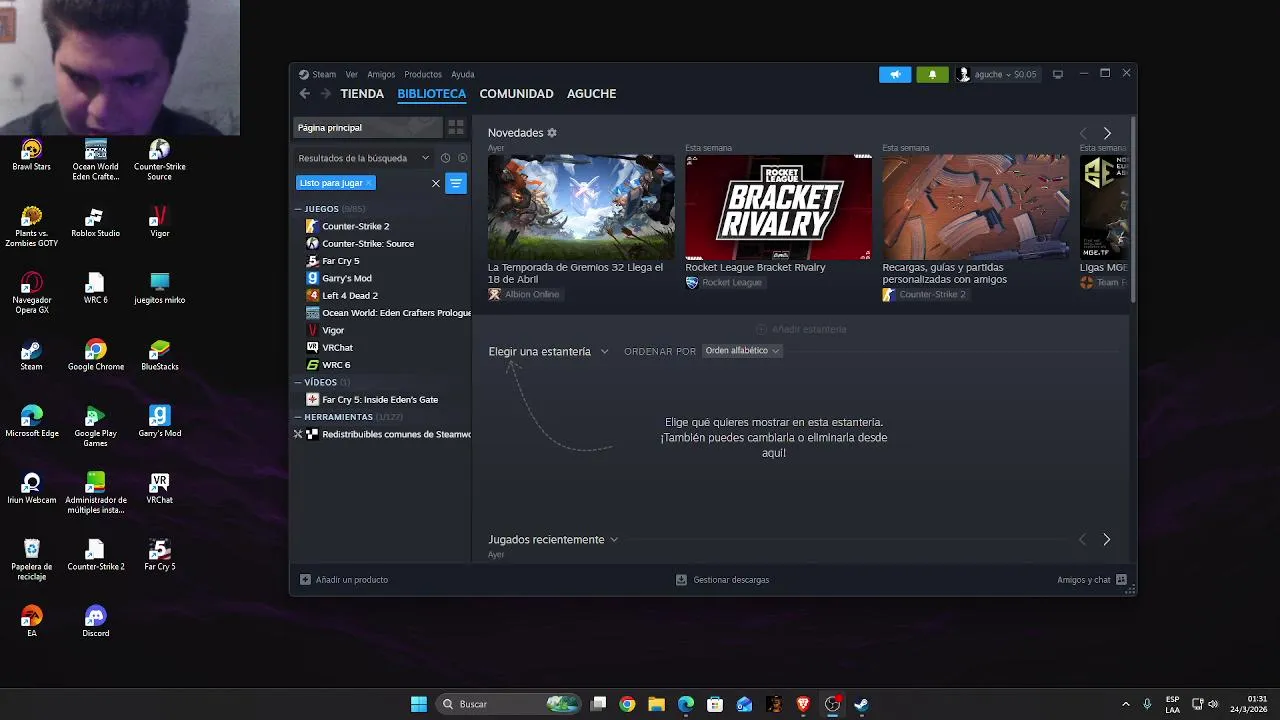Collapse the VÍDEOS category
1280x720 pixels.
[298, 382]
